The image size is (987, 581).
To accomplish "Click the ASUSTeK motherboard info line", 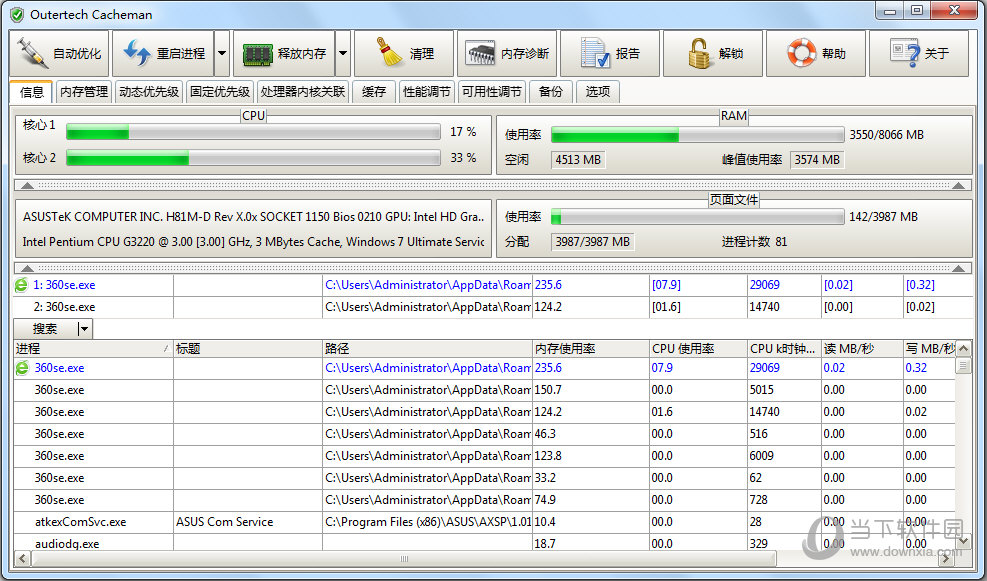I will 253,217.
